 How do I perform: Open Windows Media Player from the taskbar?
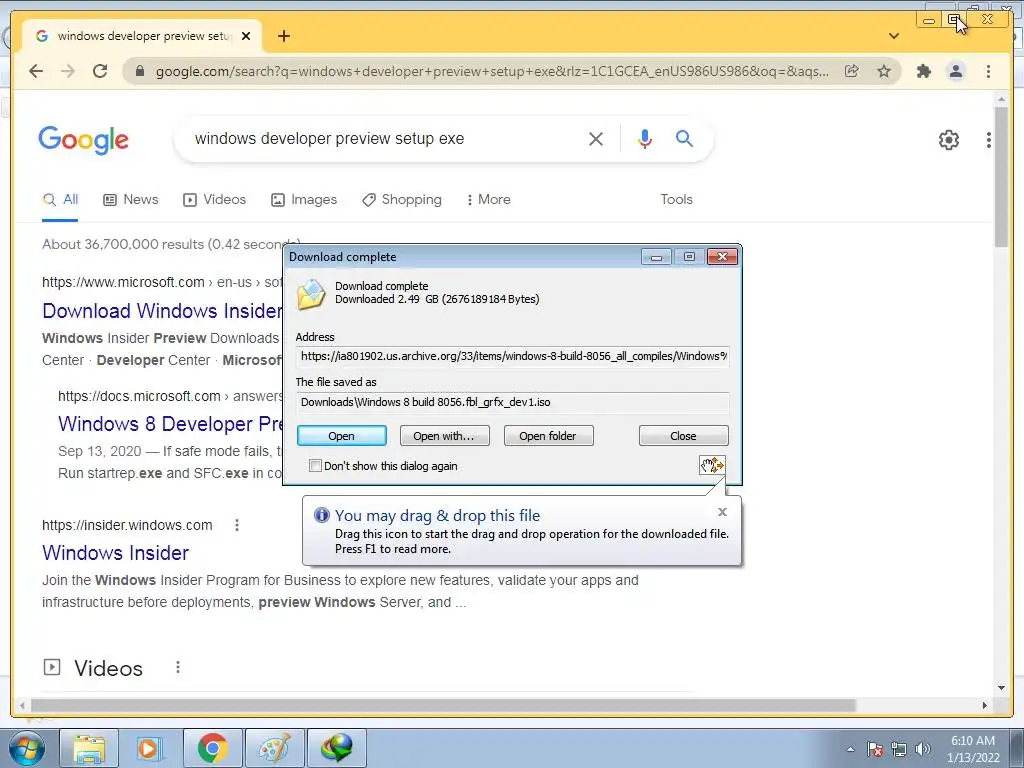(148, 748)
